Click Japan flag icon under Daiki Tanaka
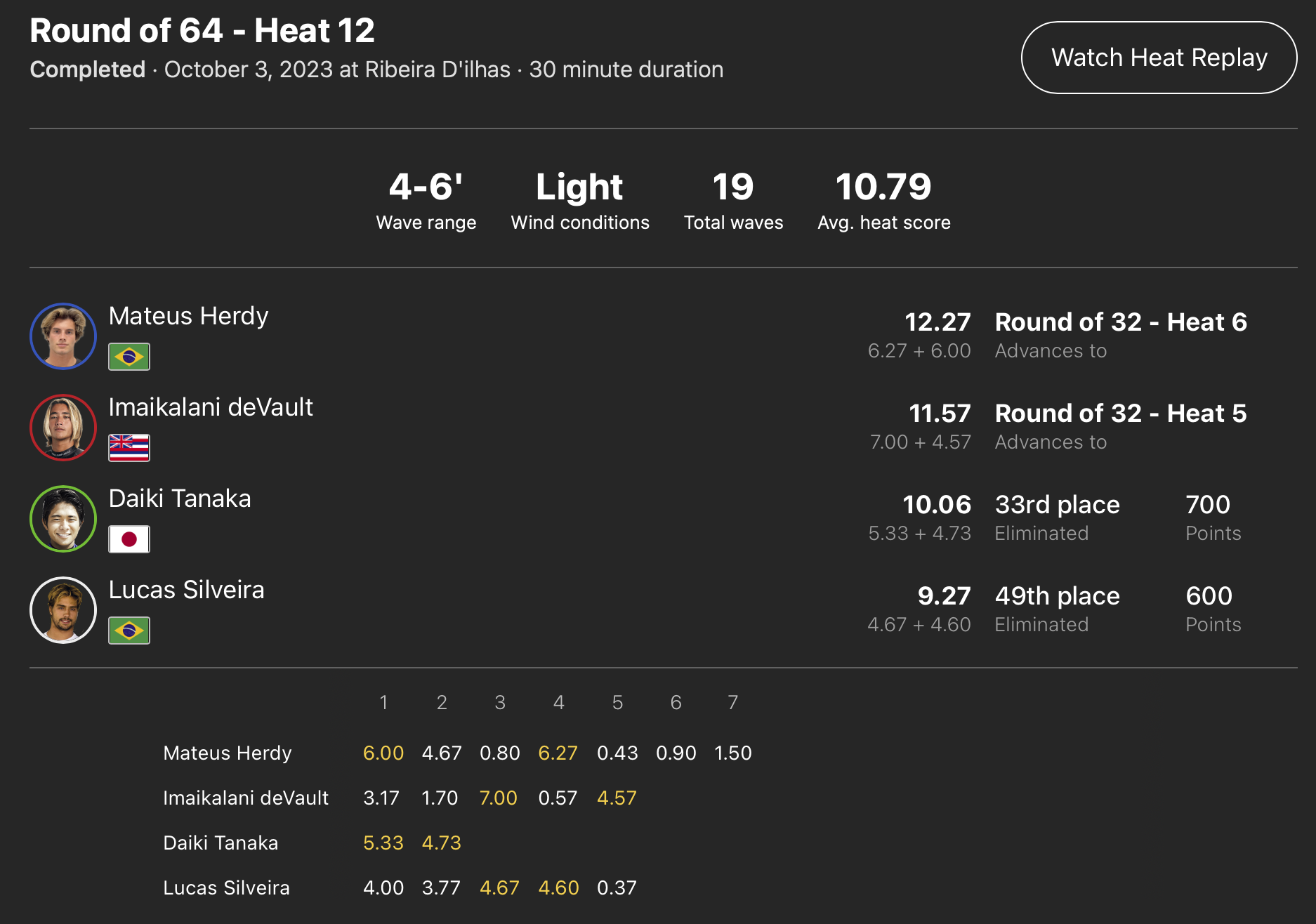The height and width of the screenshot is (924, 1316). click(x=129, y=539)
